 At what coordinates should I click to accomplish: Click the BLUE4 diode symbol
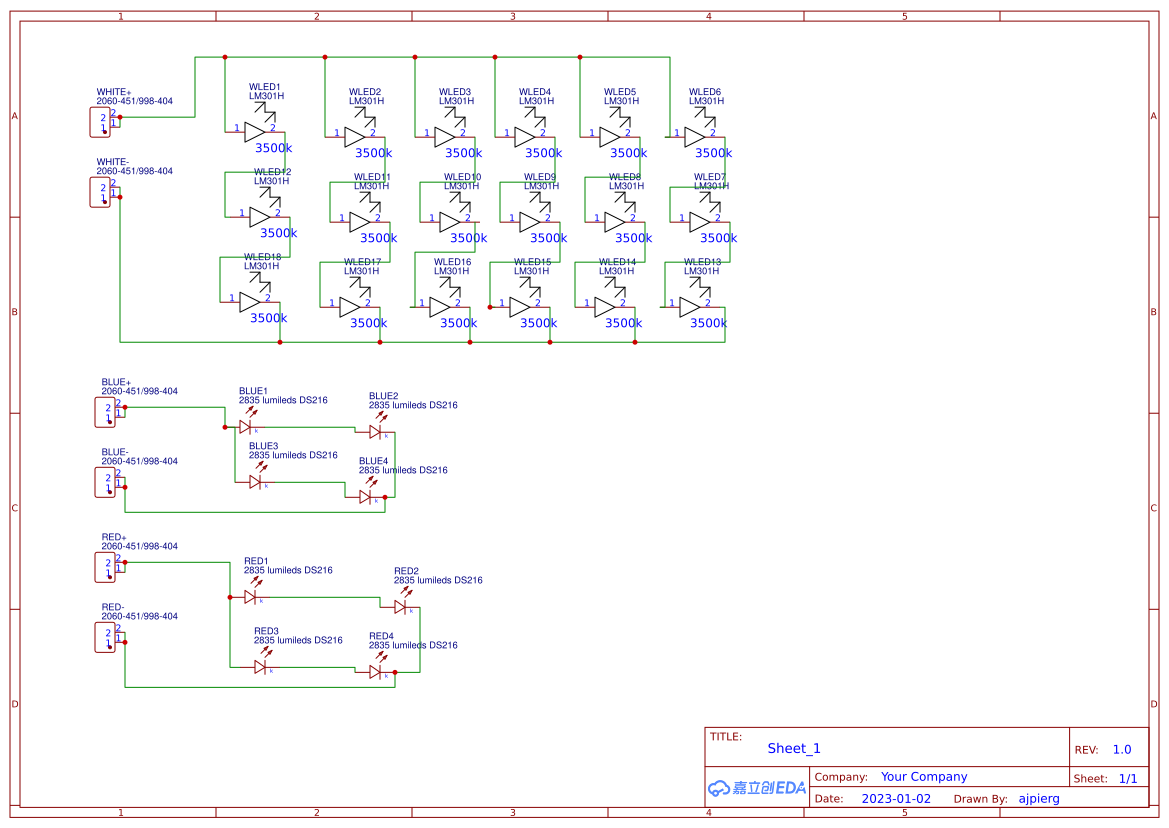366,497
